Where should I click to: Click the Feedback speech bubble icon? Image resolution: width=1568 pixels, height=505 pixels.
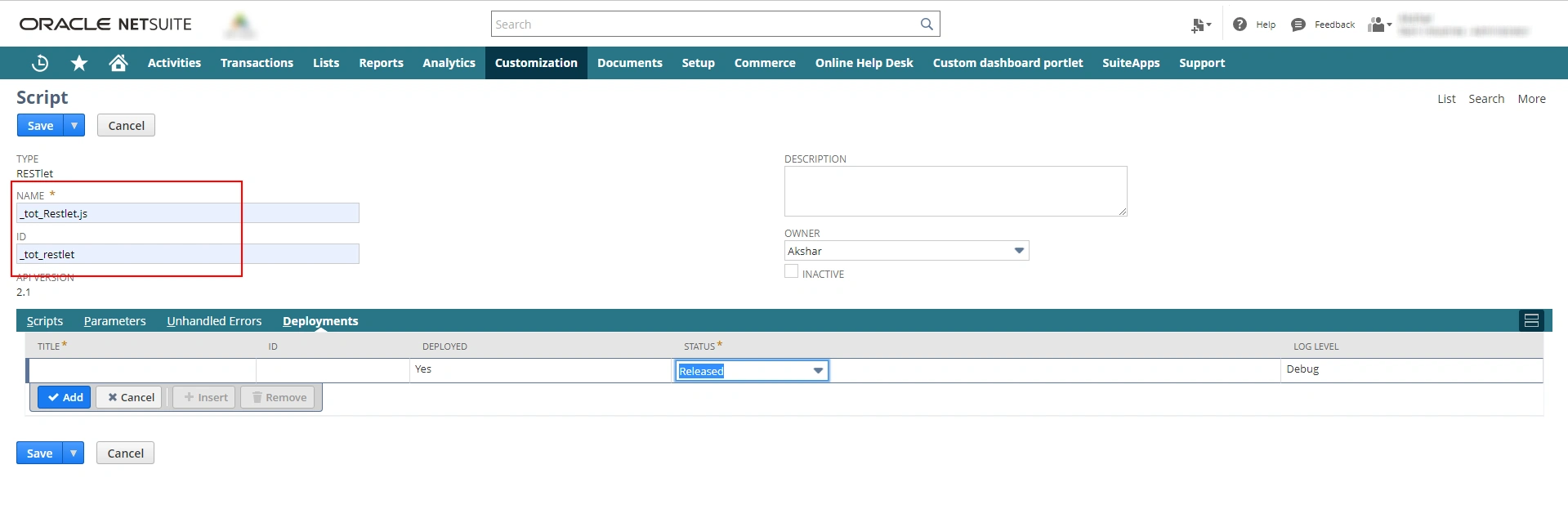1298,25
